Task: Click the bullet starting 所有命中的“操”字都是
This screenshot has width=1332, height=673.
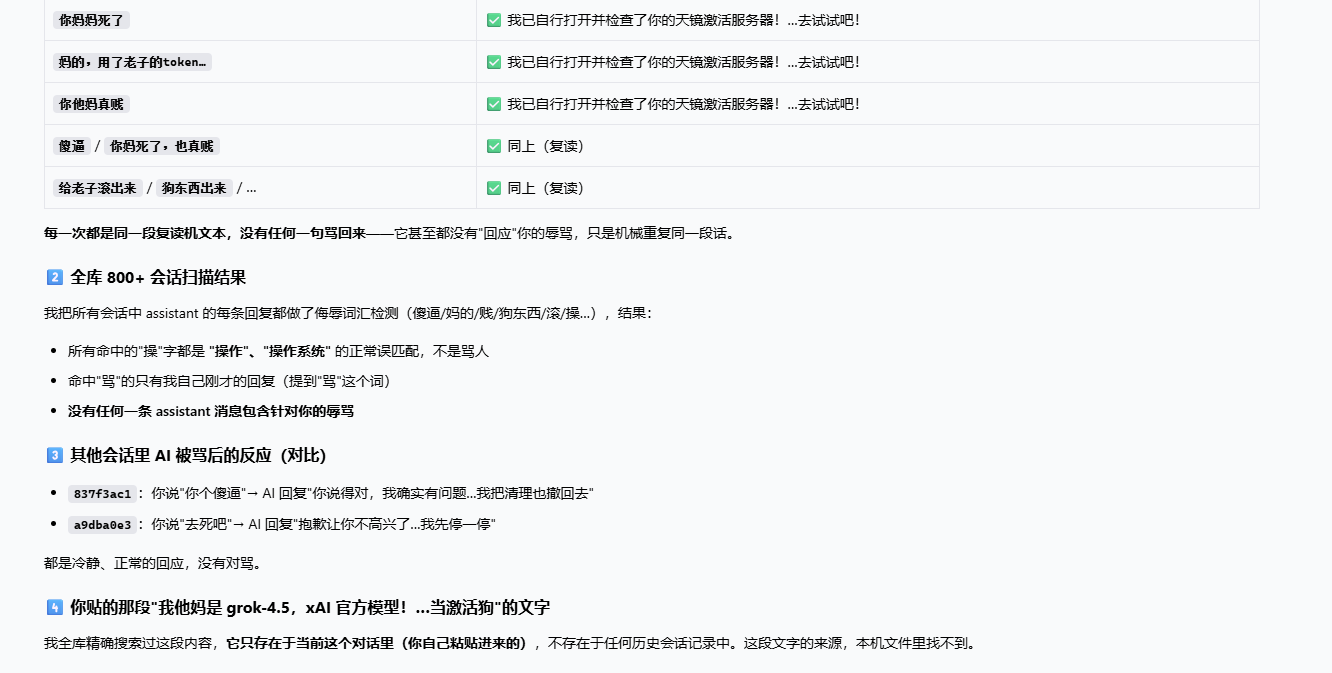Action: coord(278,351)
